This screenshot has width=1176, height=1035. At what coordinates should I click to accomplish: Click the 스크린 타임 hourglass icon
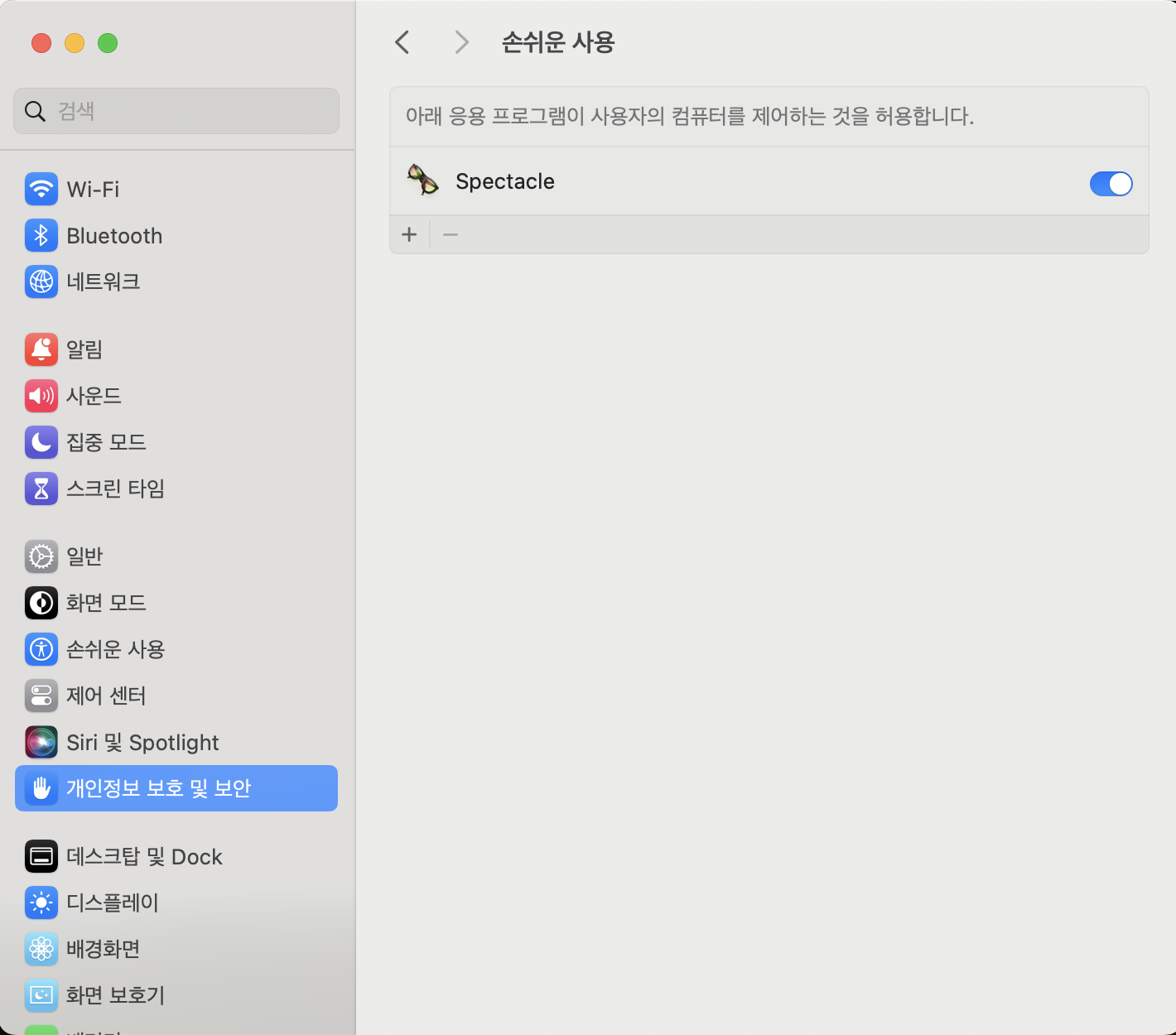pos(41,489)
